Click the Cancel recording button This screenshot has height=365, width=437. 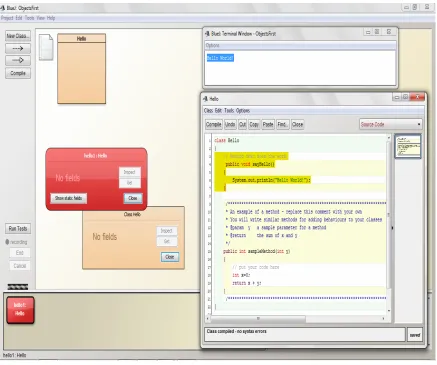pyautogui.click(x=20, y=266)
